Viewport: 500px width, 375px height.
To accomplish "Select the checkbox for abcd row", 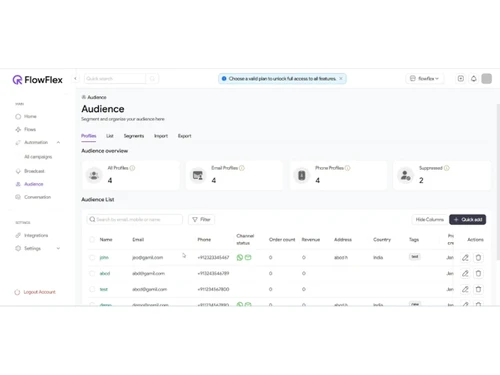I will pos(92,273).
